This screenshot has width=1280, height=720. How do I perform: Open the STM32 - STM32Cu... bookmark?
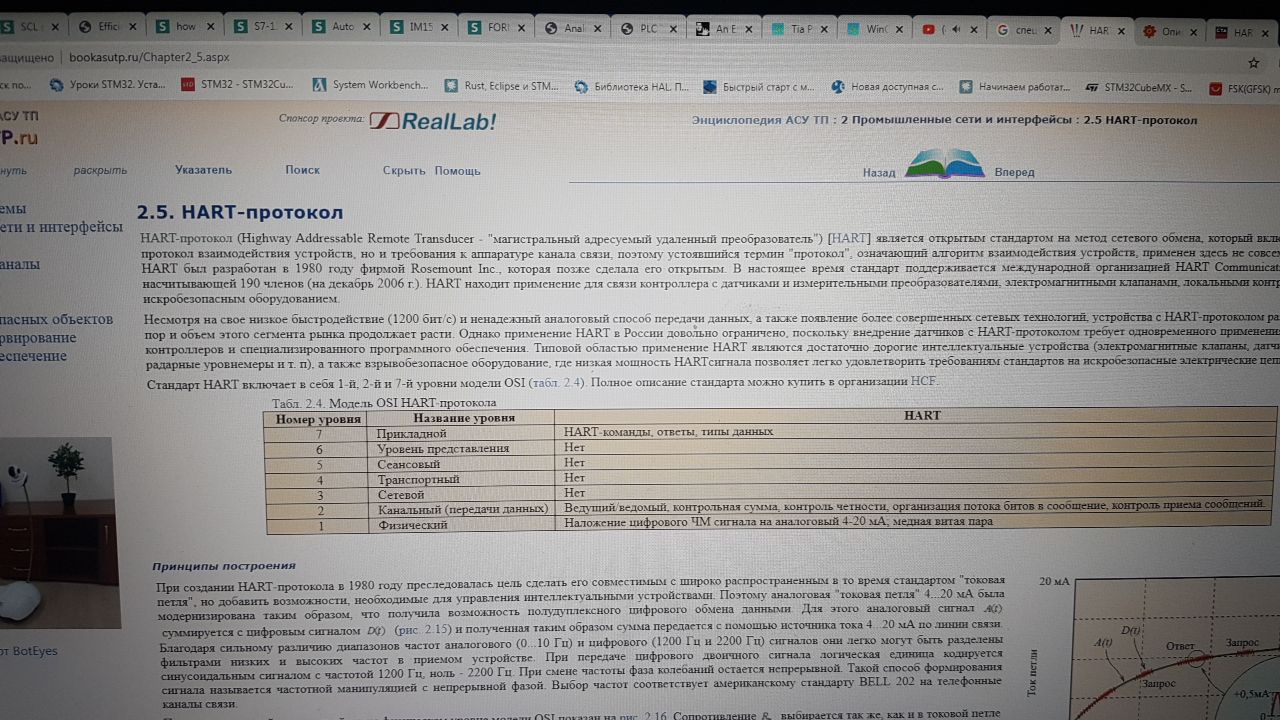click(x=237, y=85)
